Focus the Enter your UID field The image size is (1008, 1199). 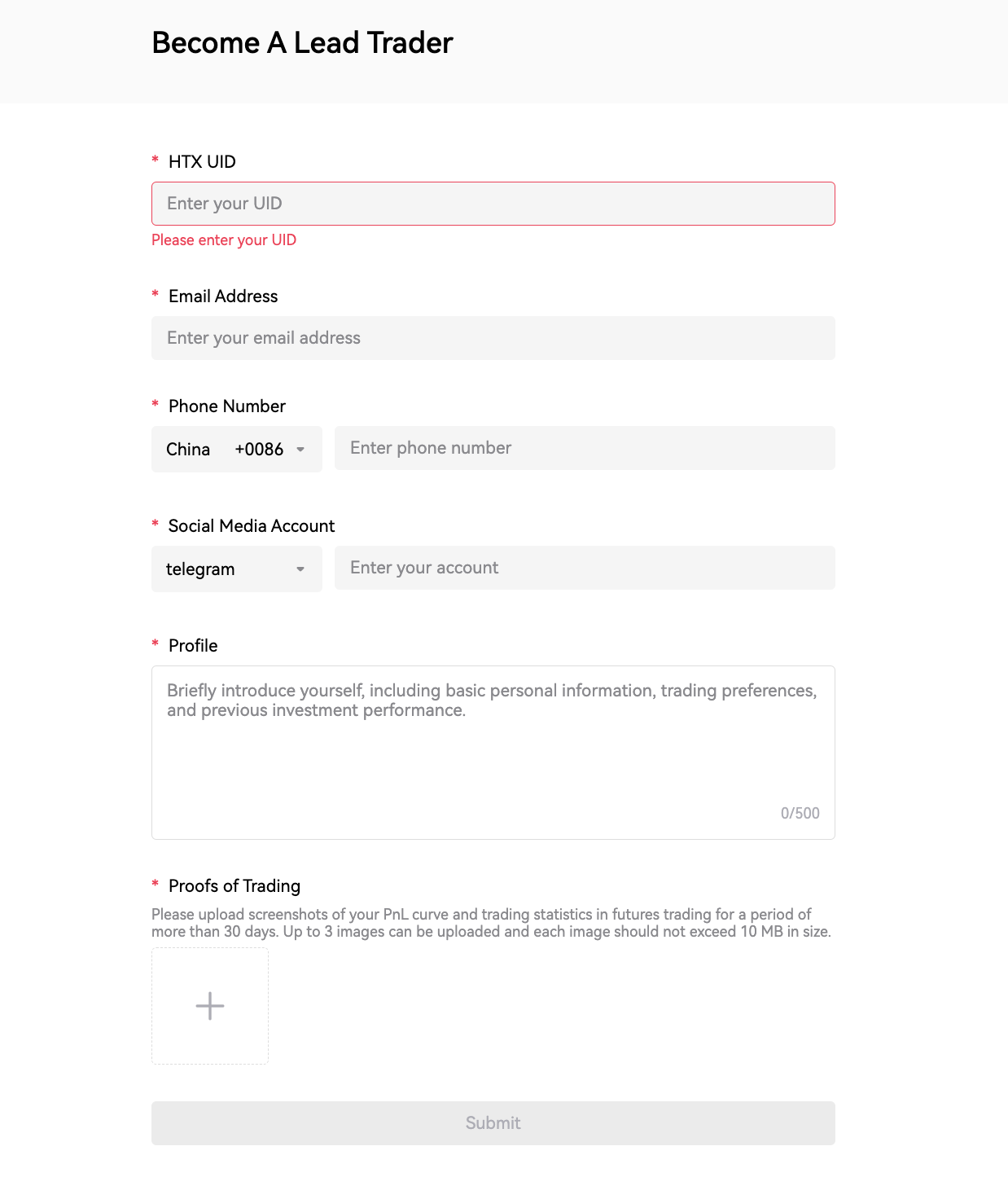point(493,204)
